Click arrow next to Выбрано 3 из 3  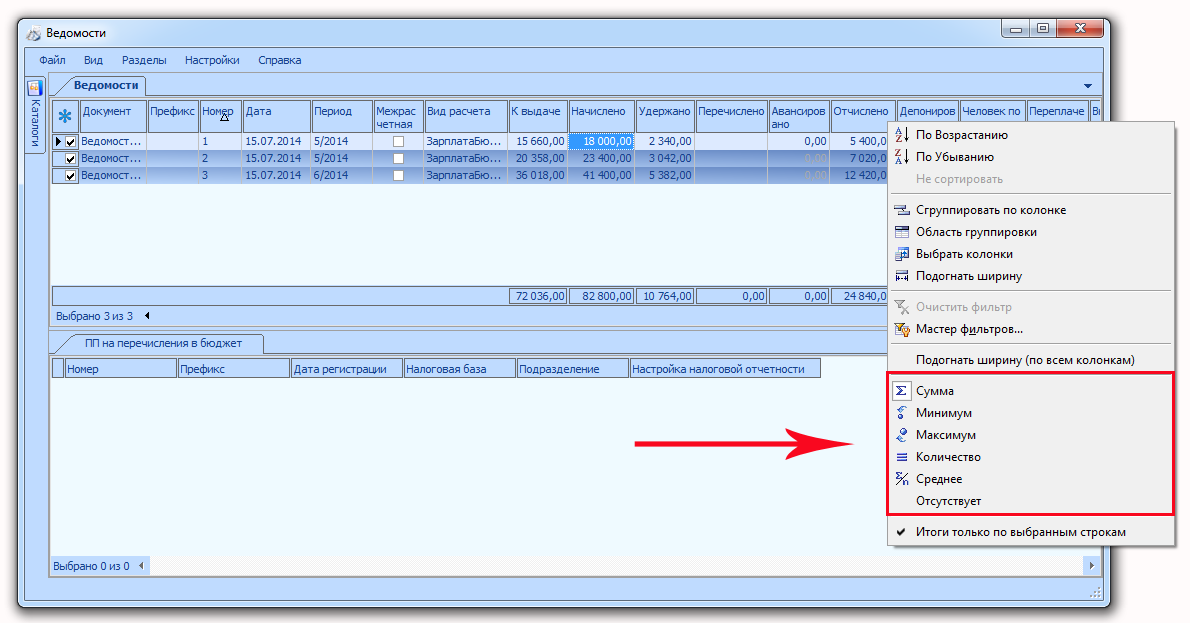[x=147, y=316]
